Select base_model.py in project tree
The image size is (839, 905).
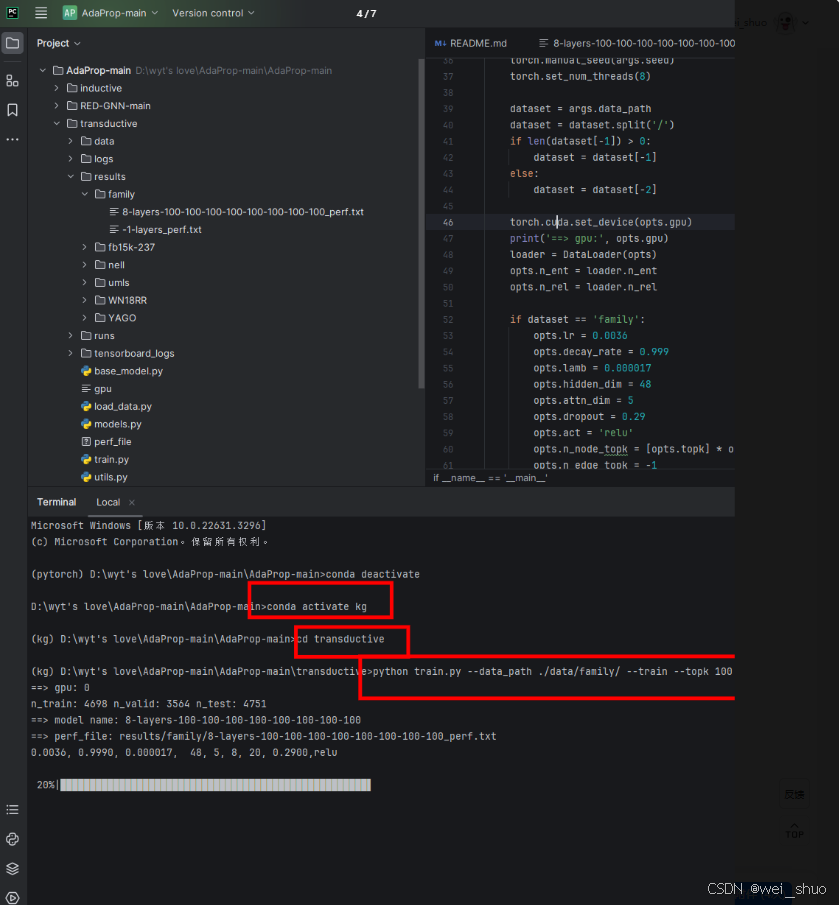[122, 371]
